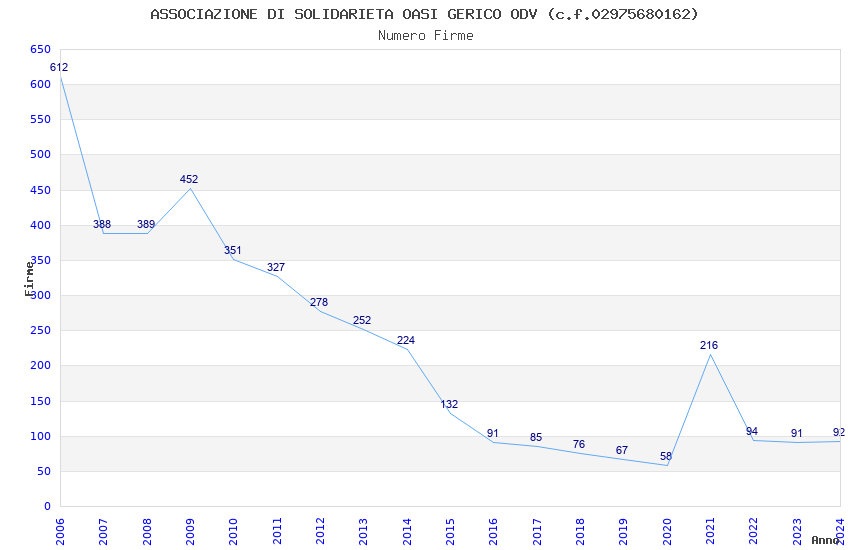Click the x-axis year 2011

point(276,531)
